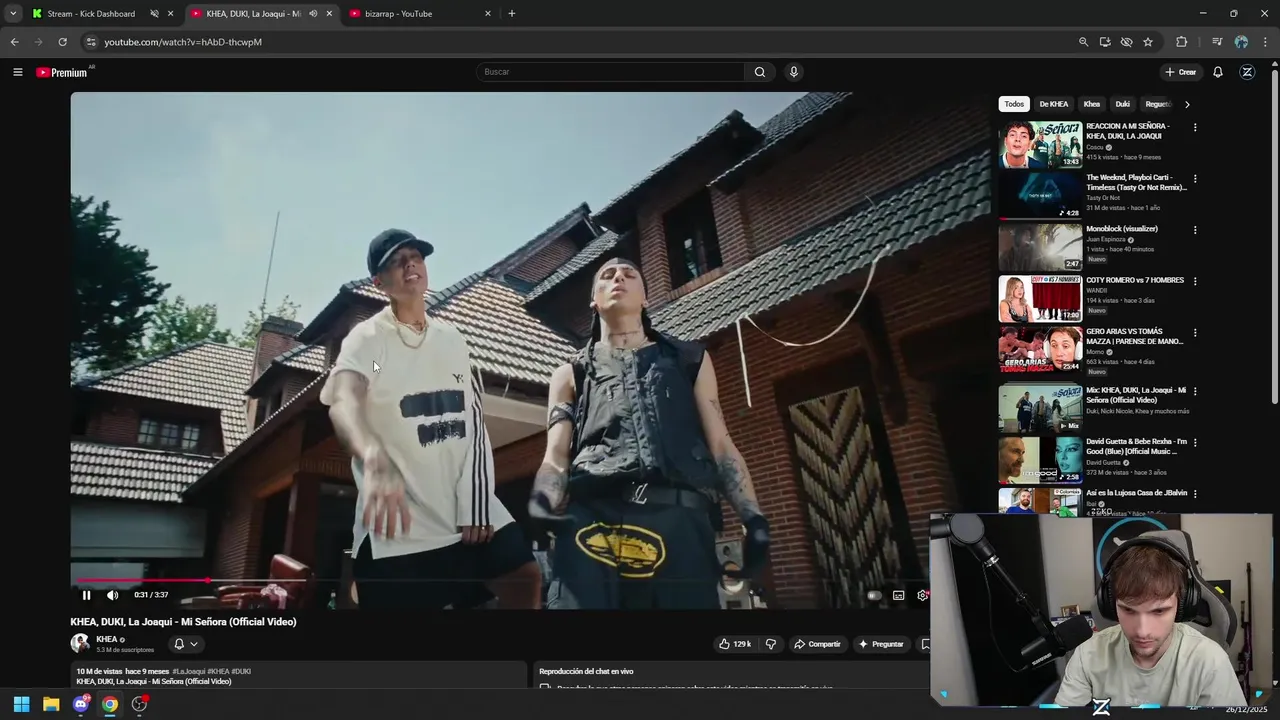Click the address bar URL
Viewport: 1280px width, 720px height.
click(x=183, y=42)
